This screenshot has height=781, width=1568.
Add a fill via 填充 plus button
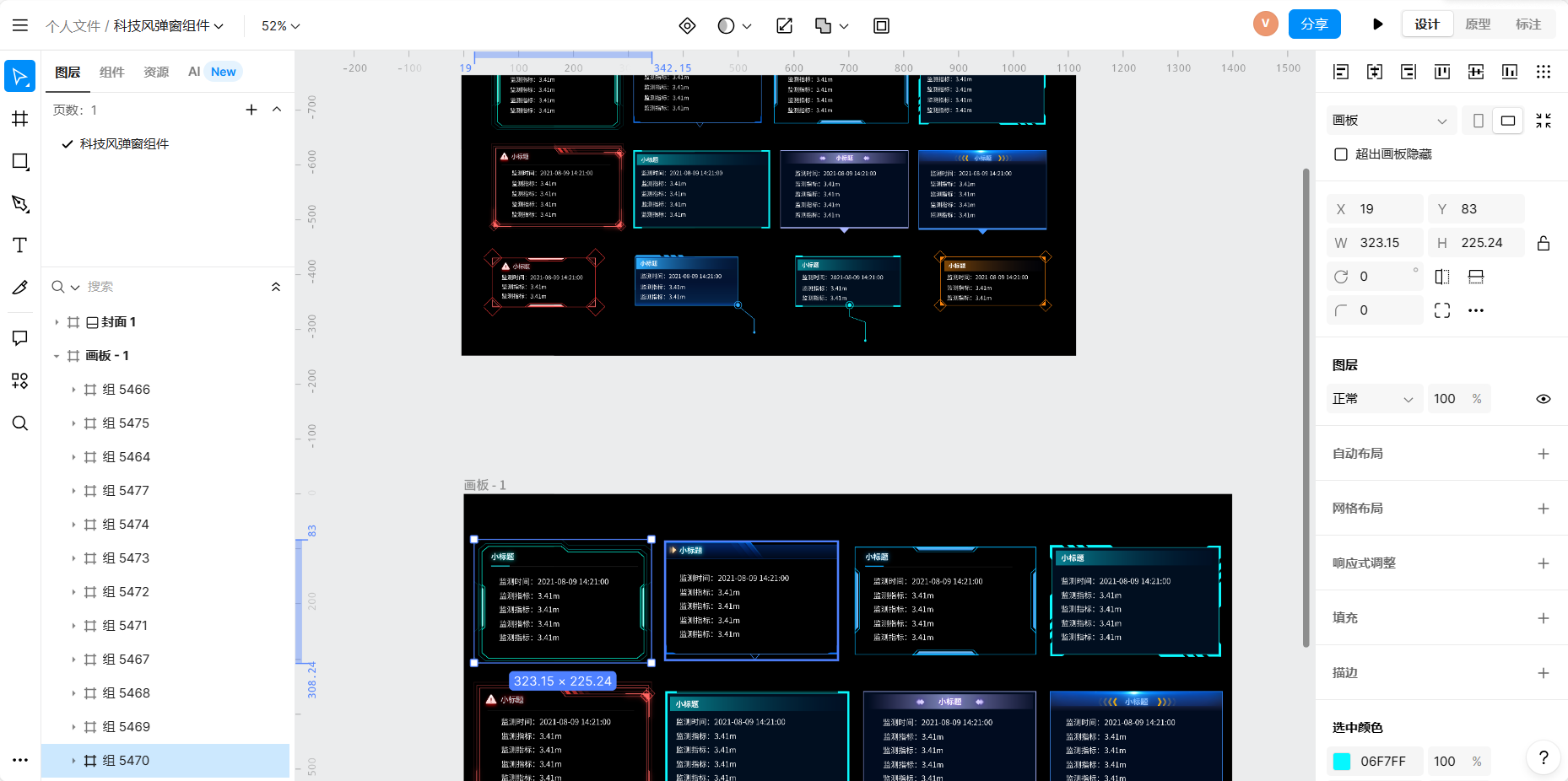[x=1544, y=618]
